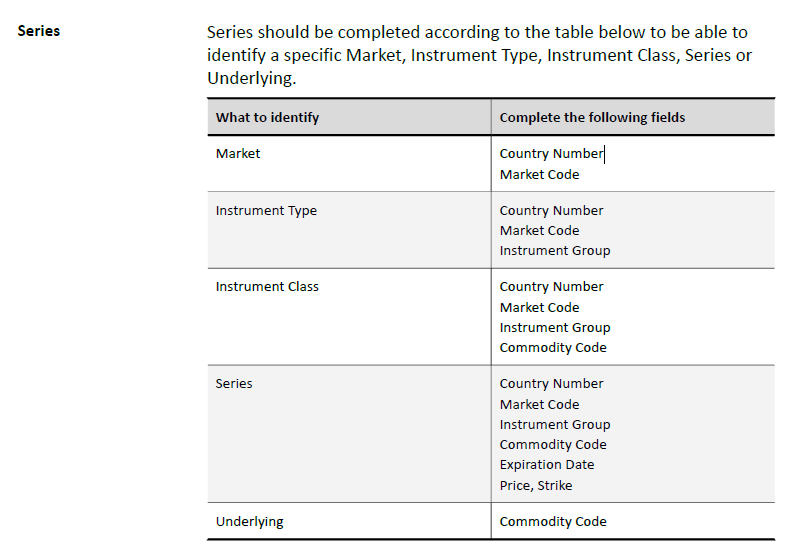
Task: Click Instrument Group in Instrument Type row
Action: coord(555,250)
